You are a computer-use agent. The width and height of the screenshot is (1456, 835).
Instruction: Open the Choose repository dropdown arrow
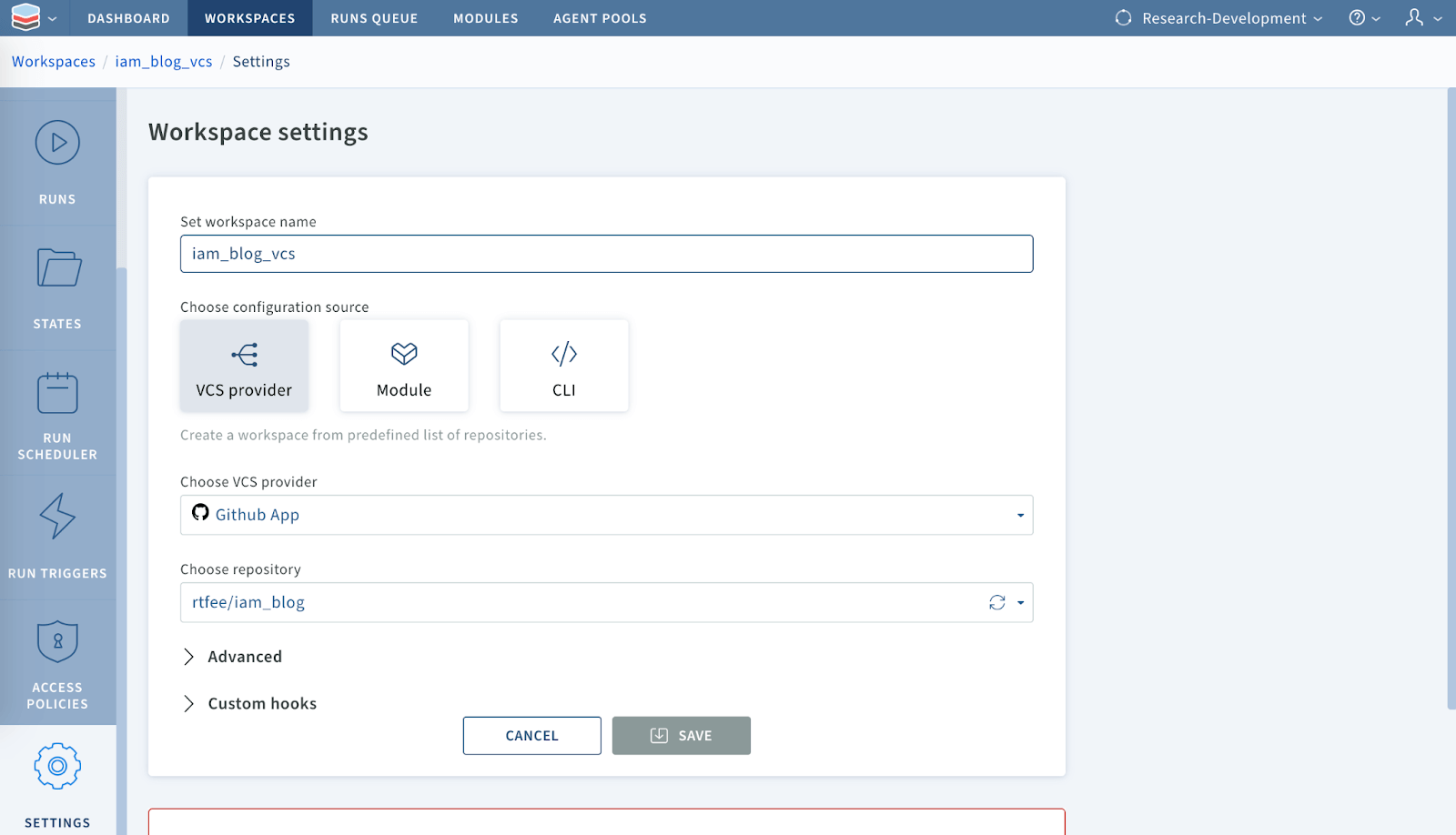pyautogui.click(x=1021, y=602)
